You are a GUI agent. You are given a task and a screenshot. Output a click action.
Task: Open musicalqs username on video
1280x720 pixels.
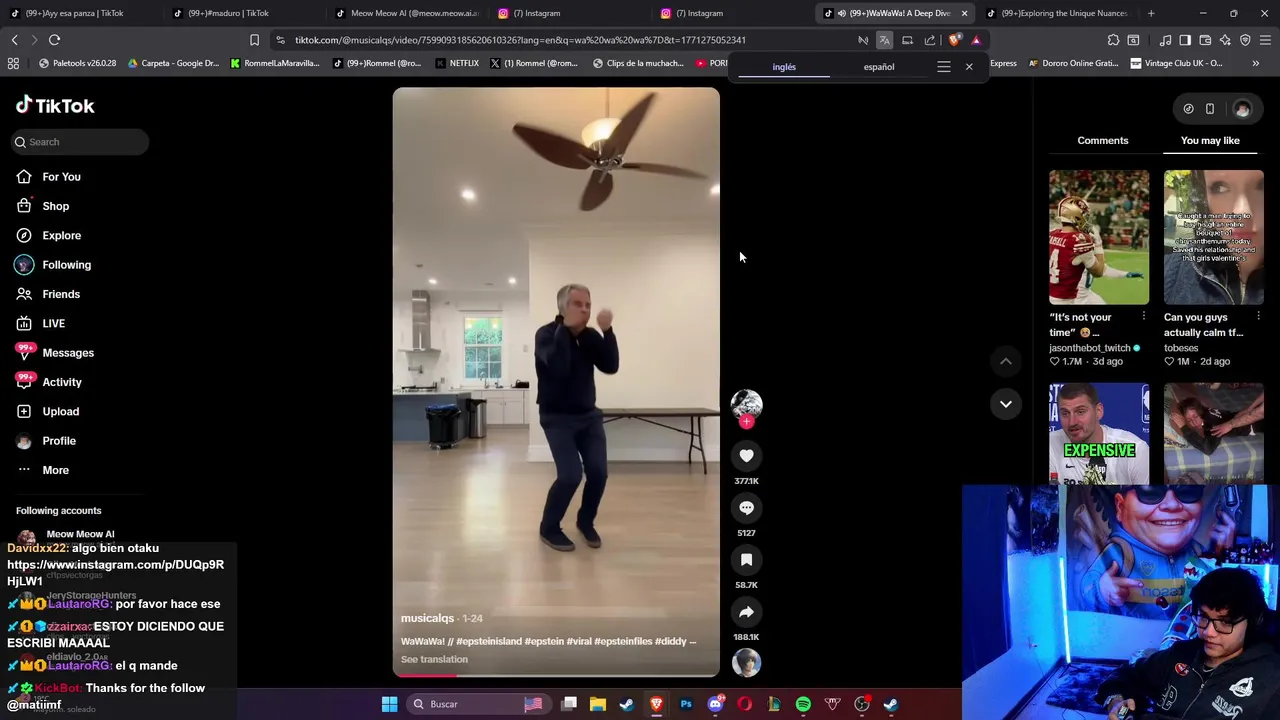point(427,619)
